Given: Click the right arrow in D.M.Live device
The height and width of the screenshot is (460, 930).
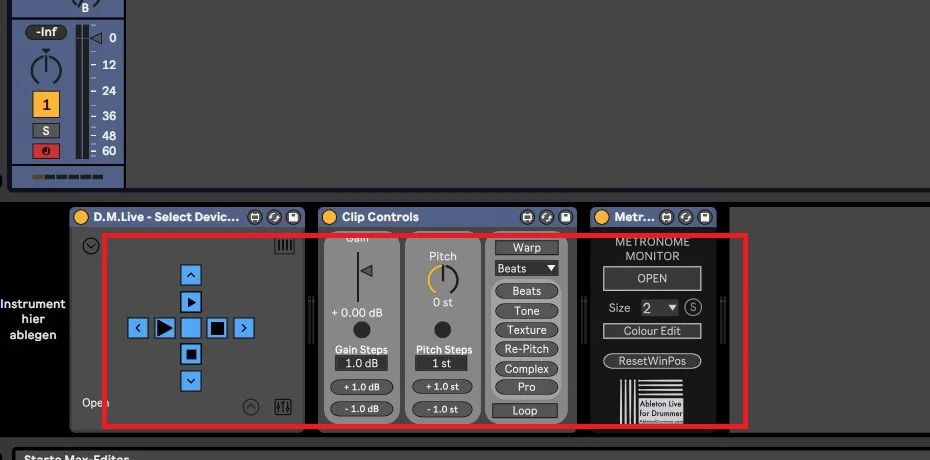Looking at the screenshot, I should tap(244, 328).
